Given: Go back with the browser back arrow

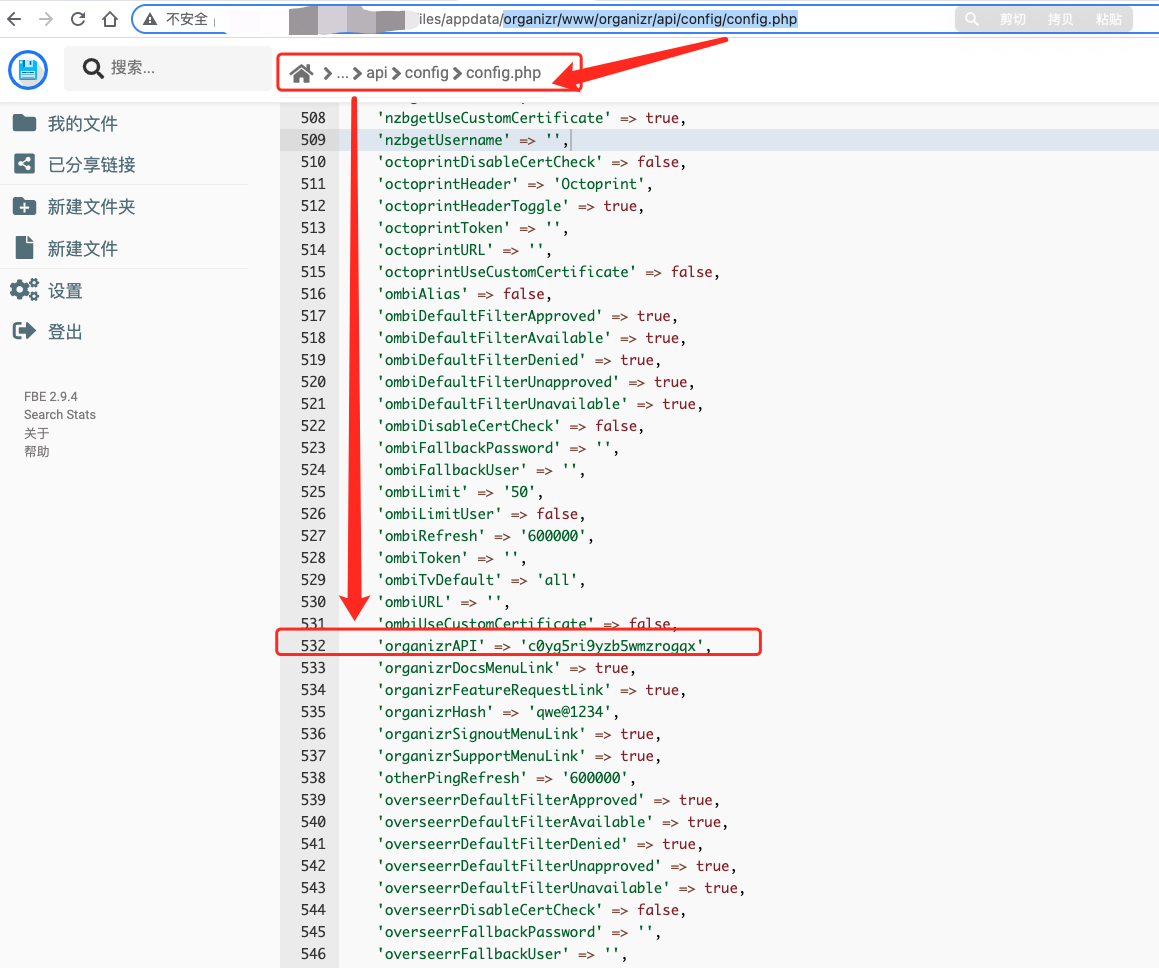Looking at the screenshot, I should [x=14, y=19].
